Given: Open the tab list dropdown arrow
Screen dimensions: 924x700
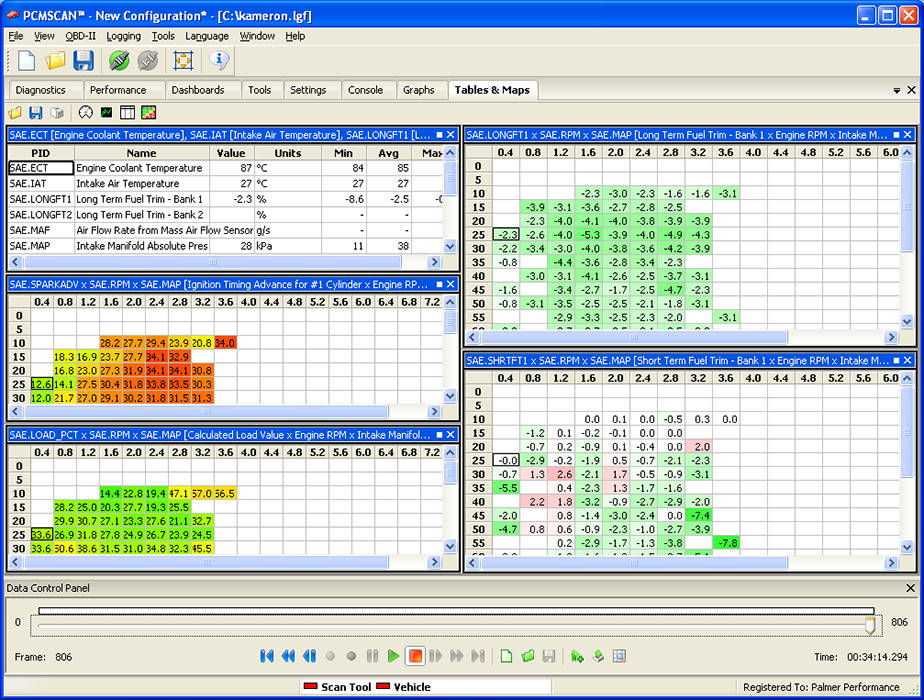Looking at the screenshot, I should [x=897, y=90].
